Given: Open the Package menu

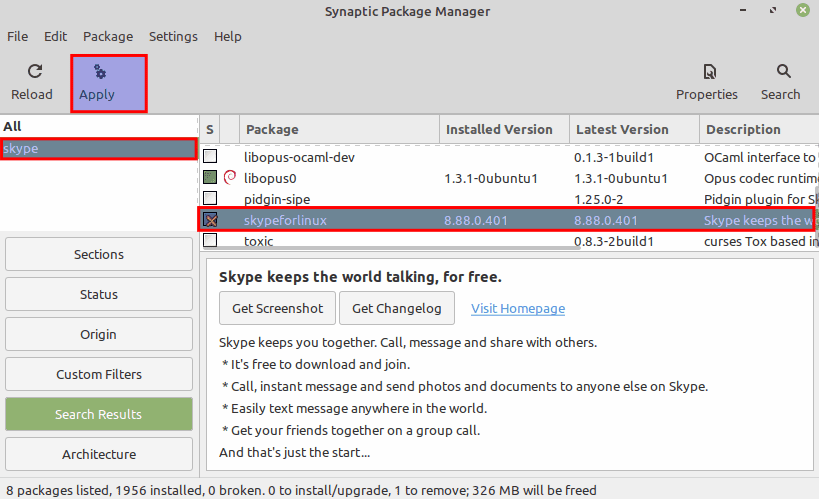Looking at the screenshot, I should [x=108, y=36].
